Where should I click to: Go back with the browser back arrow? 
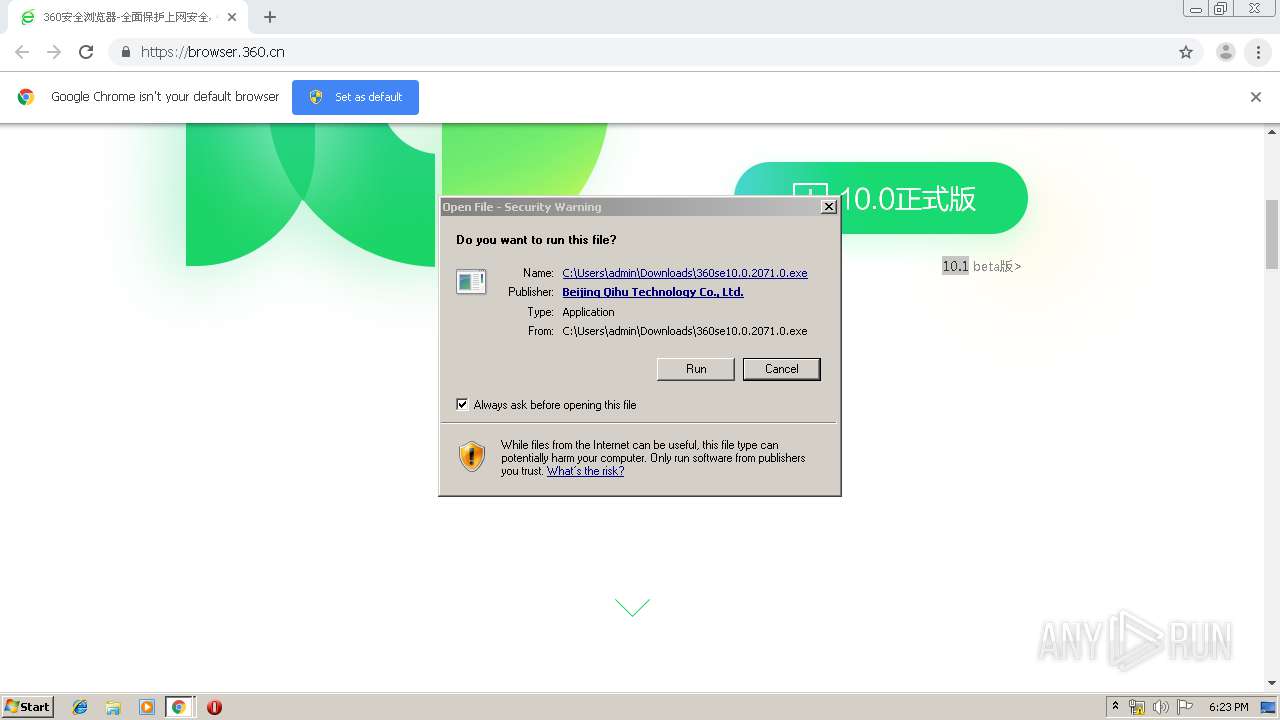pos(22,52)
